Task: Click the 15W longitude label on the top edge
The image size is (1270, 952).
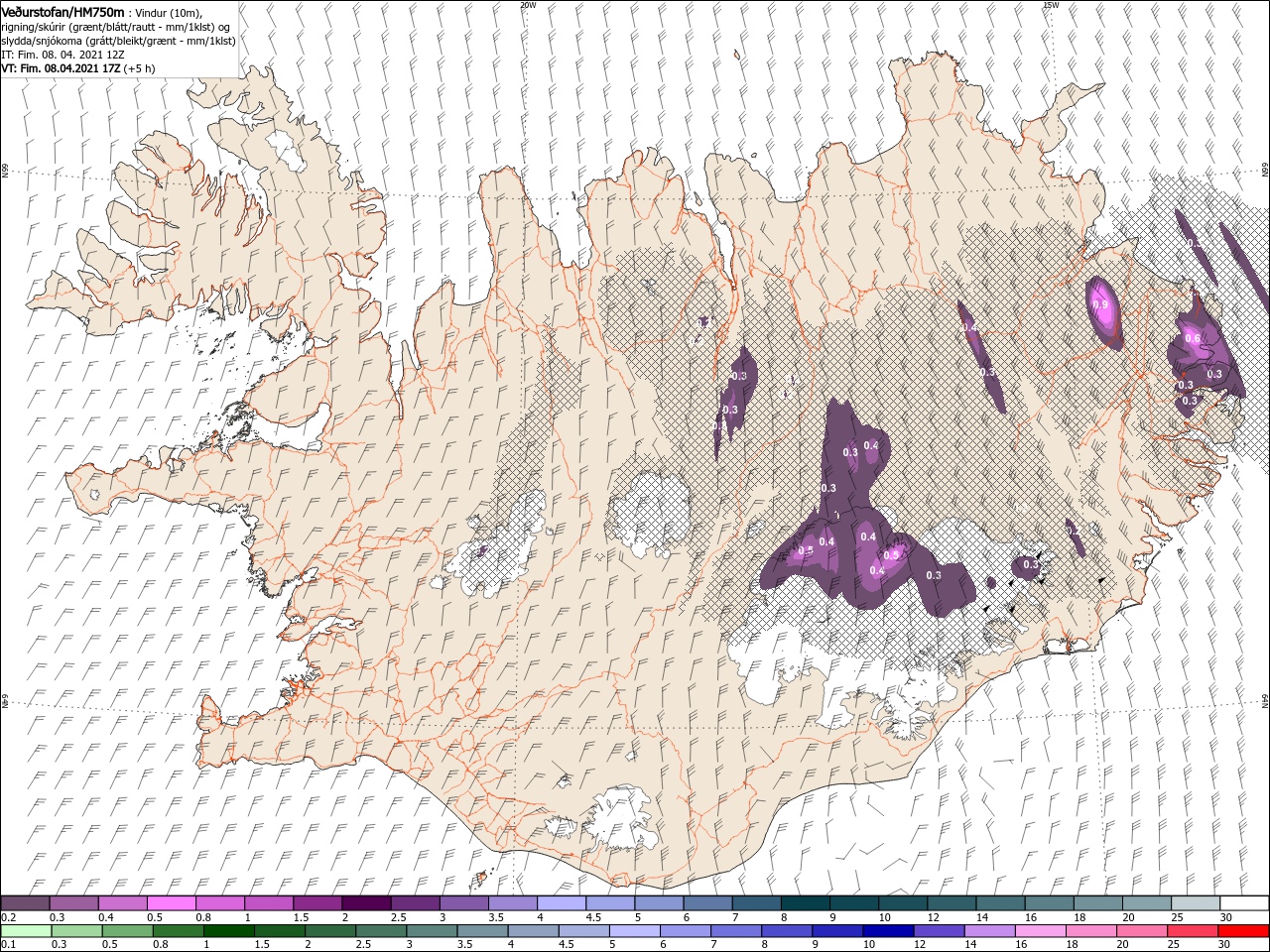Action: (x=1051, y=5)
